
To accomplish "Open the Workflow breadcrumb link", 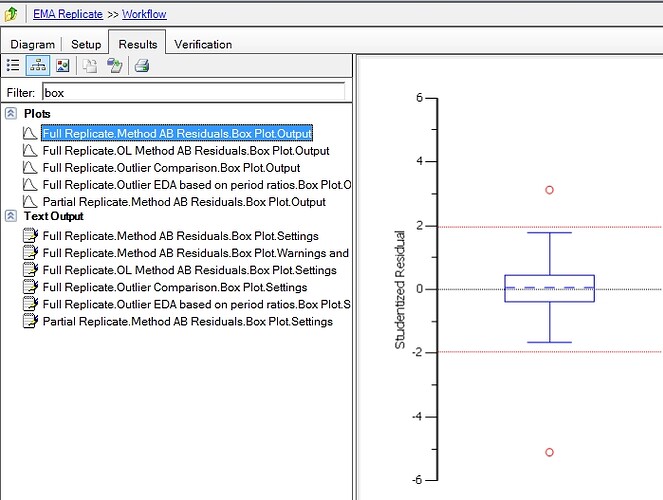I will (144, 14).
